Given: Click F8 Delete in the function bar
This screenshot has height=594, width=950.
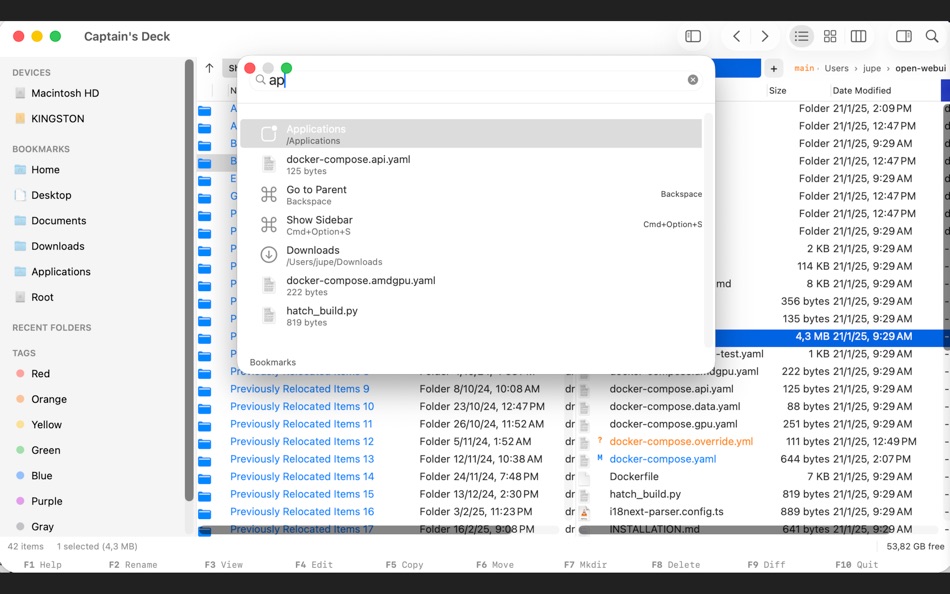Looking at the screenshot, I should tap(676, 565).
